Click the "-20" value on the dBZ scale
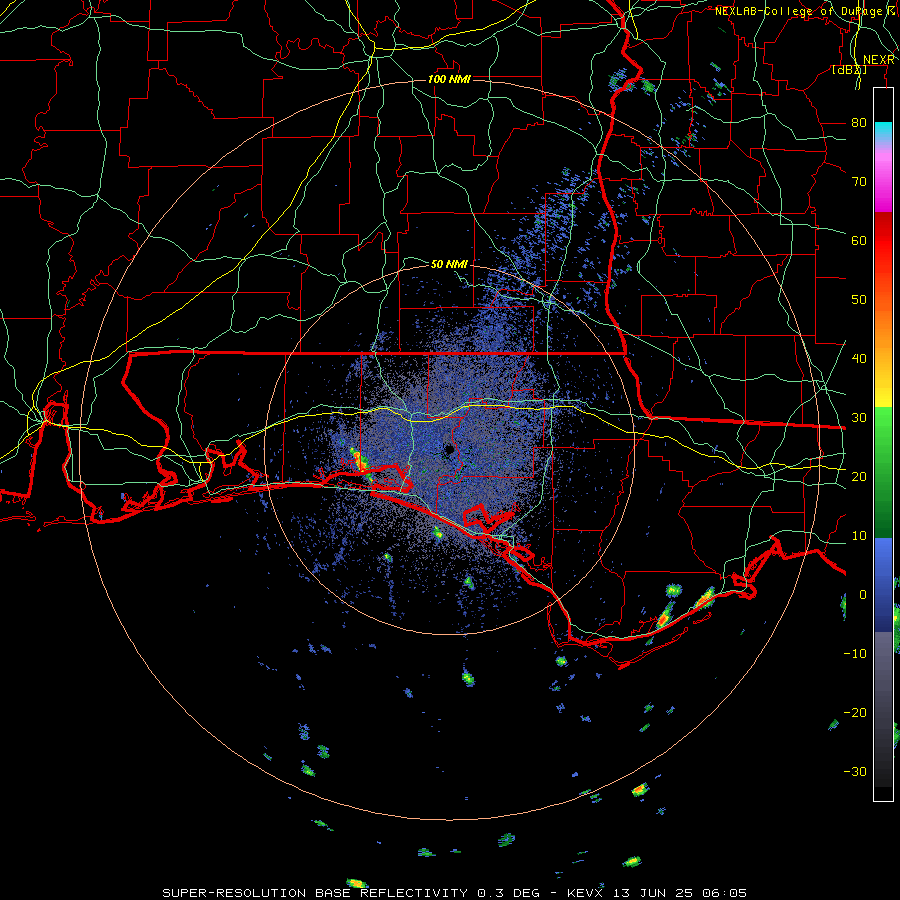Screen dimensions: 900x900 (855, 712)
